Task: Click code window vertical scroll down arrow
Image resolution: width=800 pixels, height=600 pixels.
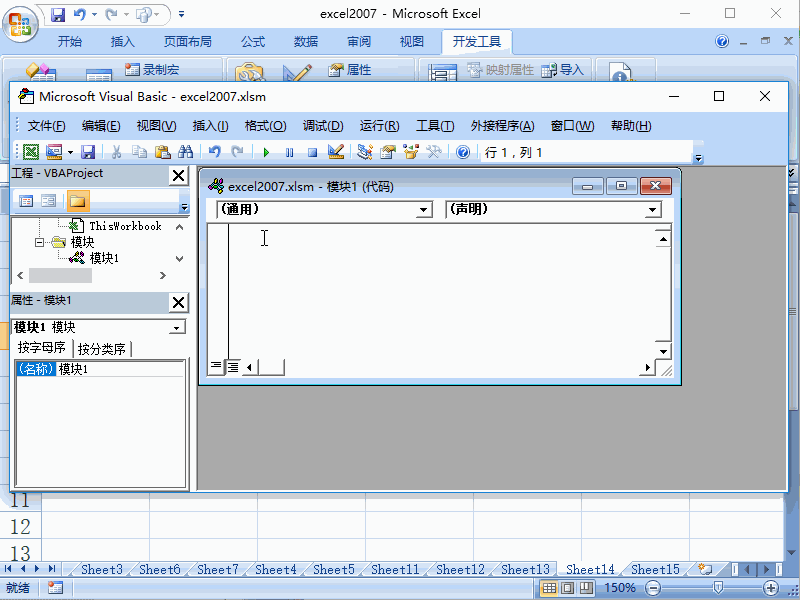Action: 663,351
